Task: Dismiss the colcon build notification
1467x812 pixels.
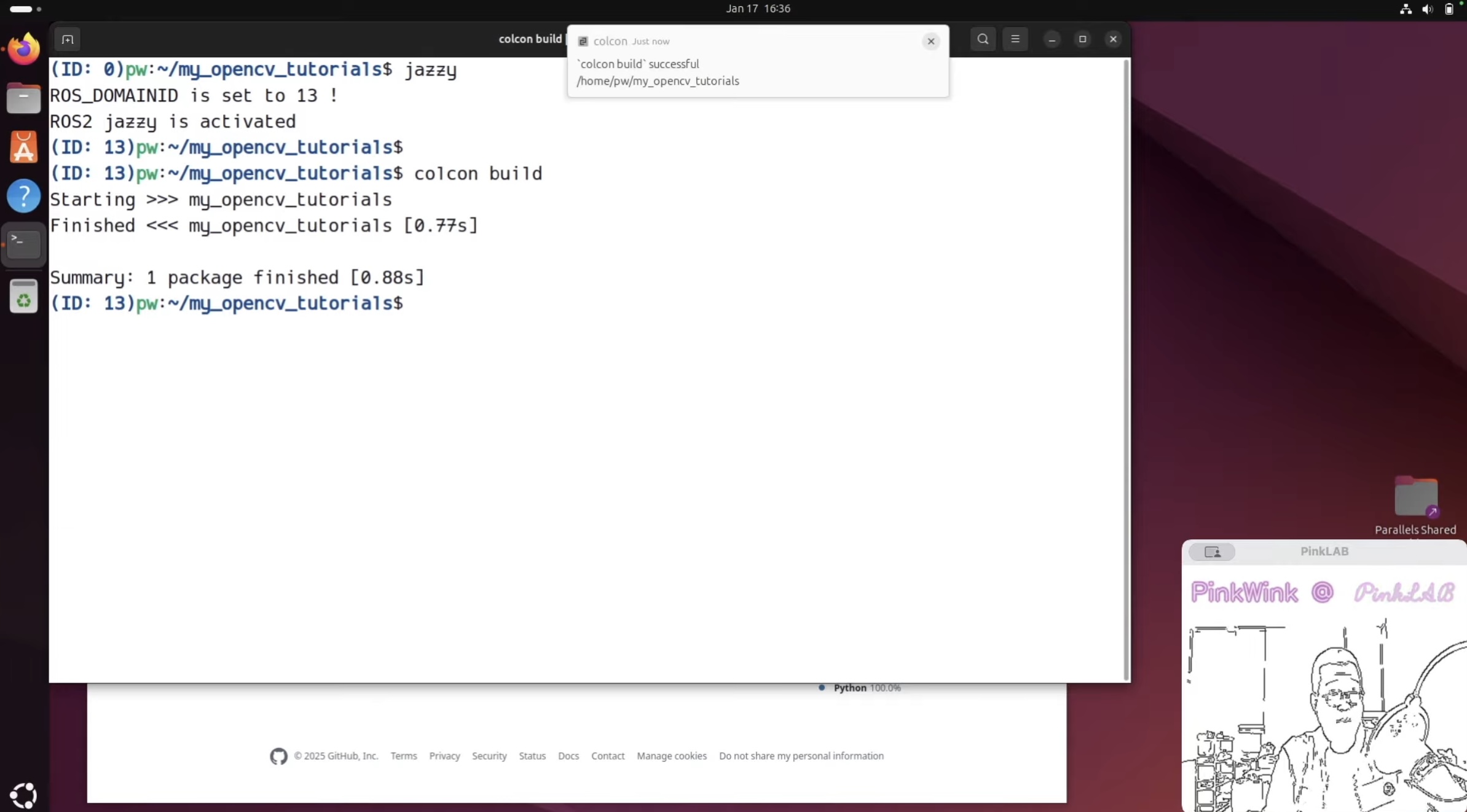Action: (930, 41)
